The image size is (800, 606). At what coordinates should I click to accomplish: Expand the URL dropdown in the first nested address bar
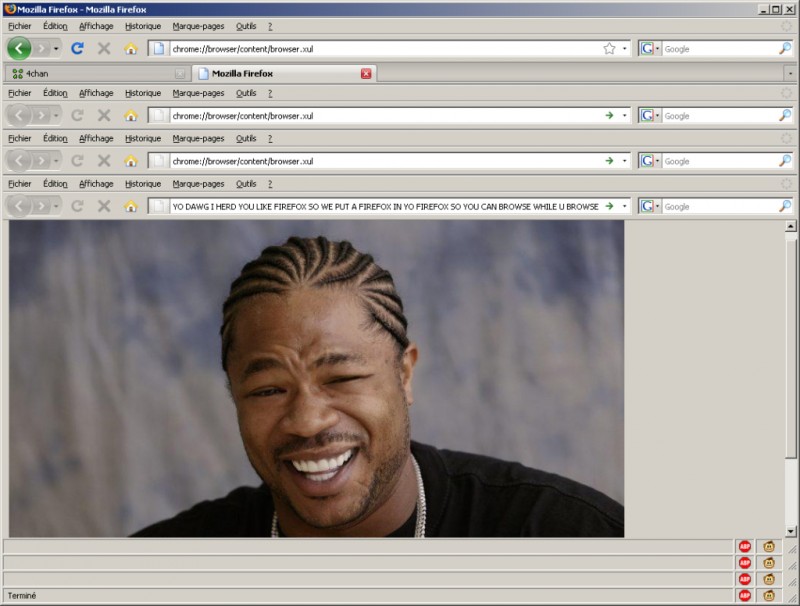(624, 116)
